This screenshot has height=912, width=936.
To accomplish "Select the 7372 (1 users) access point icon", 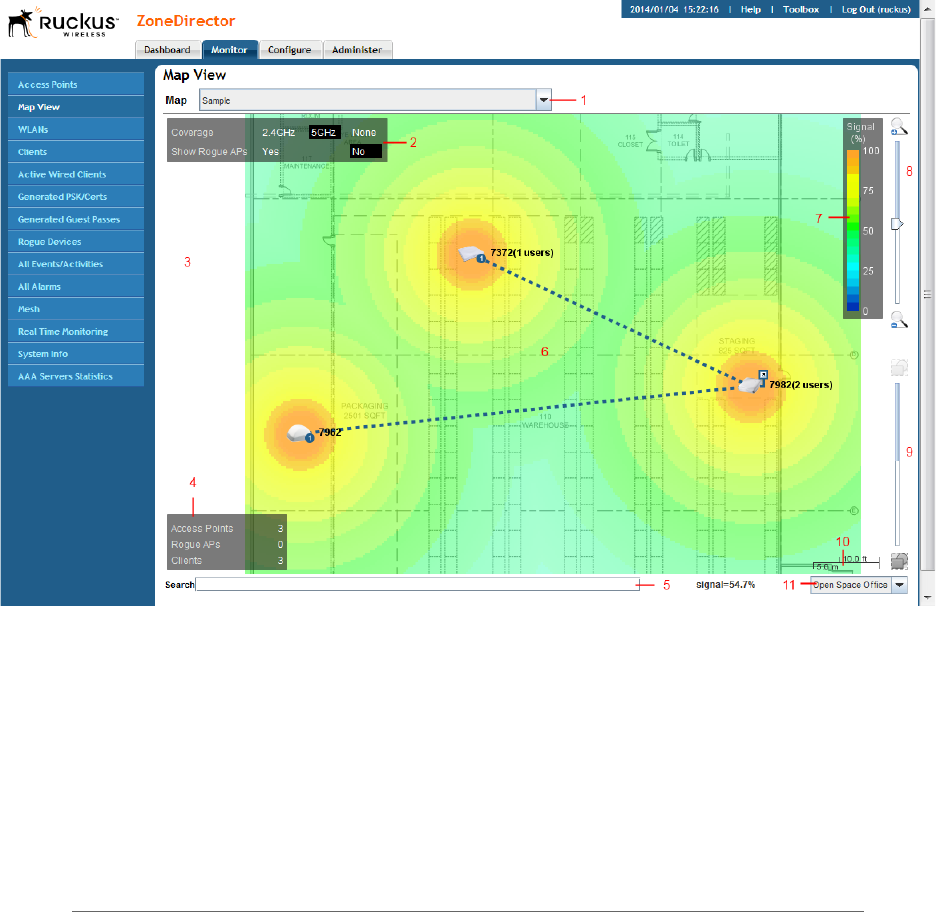I will tap(472, 254).
